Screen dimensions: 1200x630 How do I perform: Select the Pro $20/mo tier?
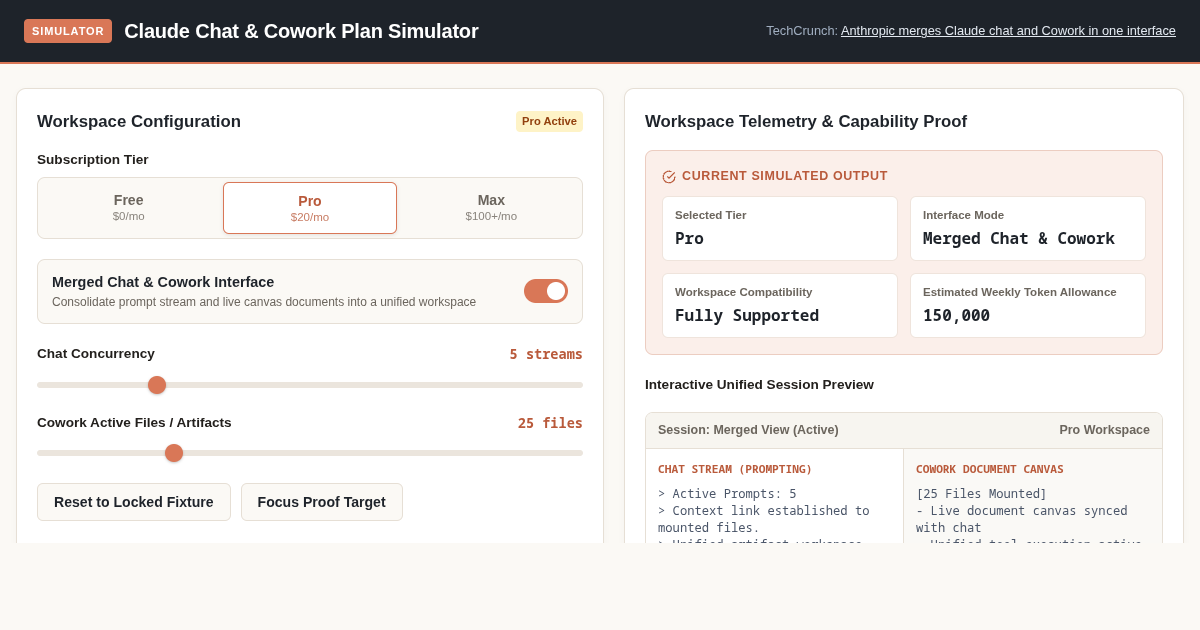click(310, 208)
